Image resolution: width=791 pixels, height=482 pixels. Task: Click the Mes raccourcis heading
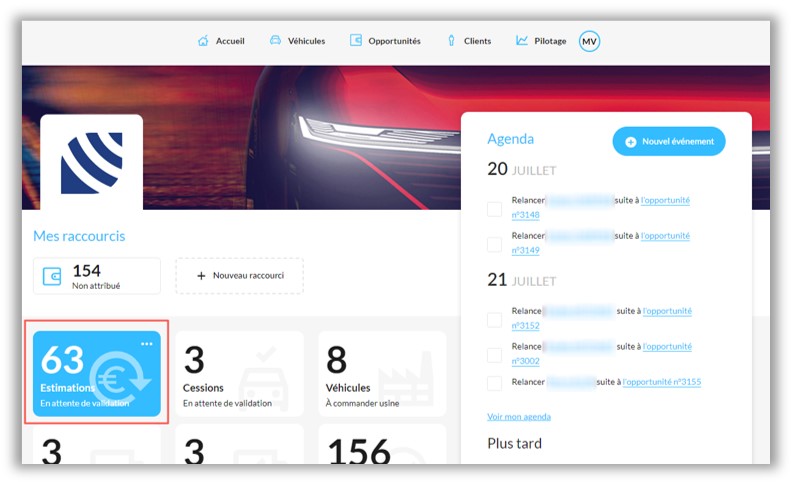(79, 236)
